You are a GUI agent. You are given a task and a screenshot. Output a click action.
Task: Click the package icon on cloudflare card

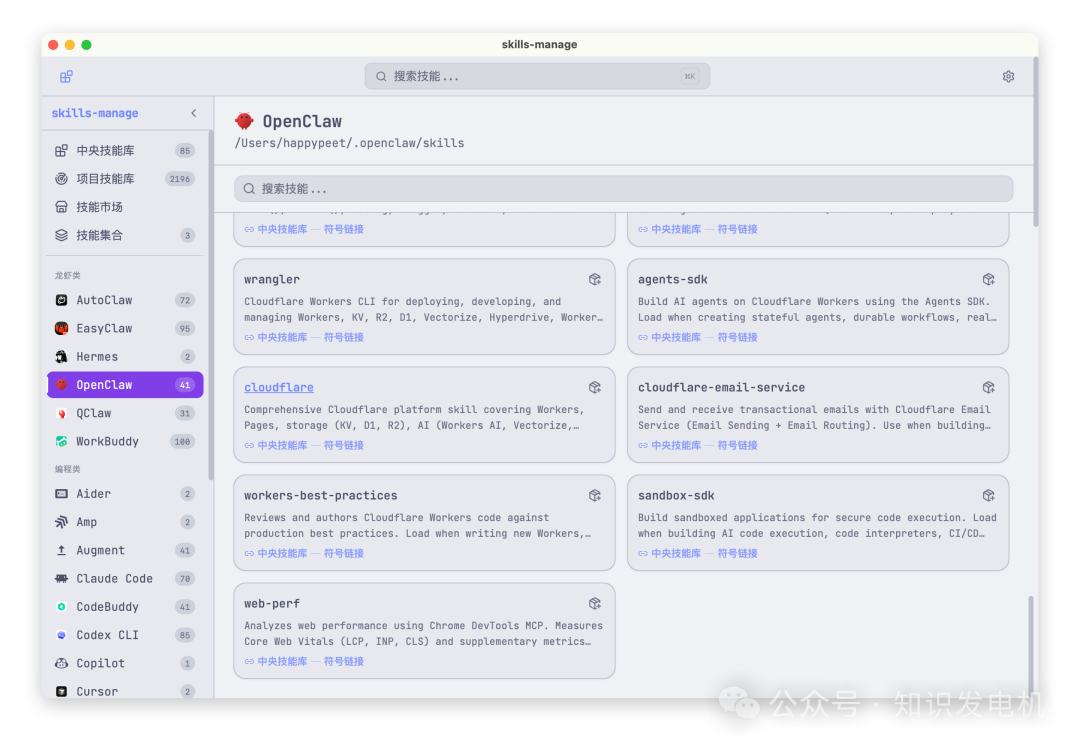point(595,388)
